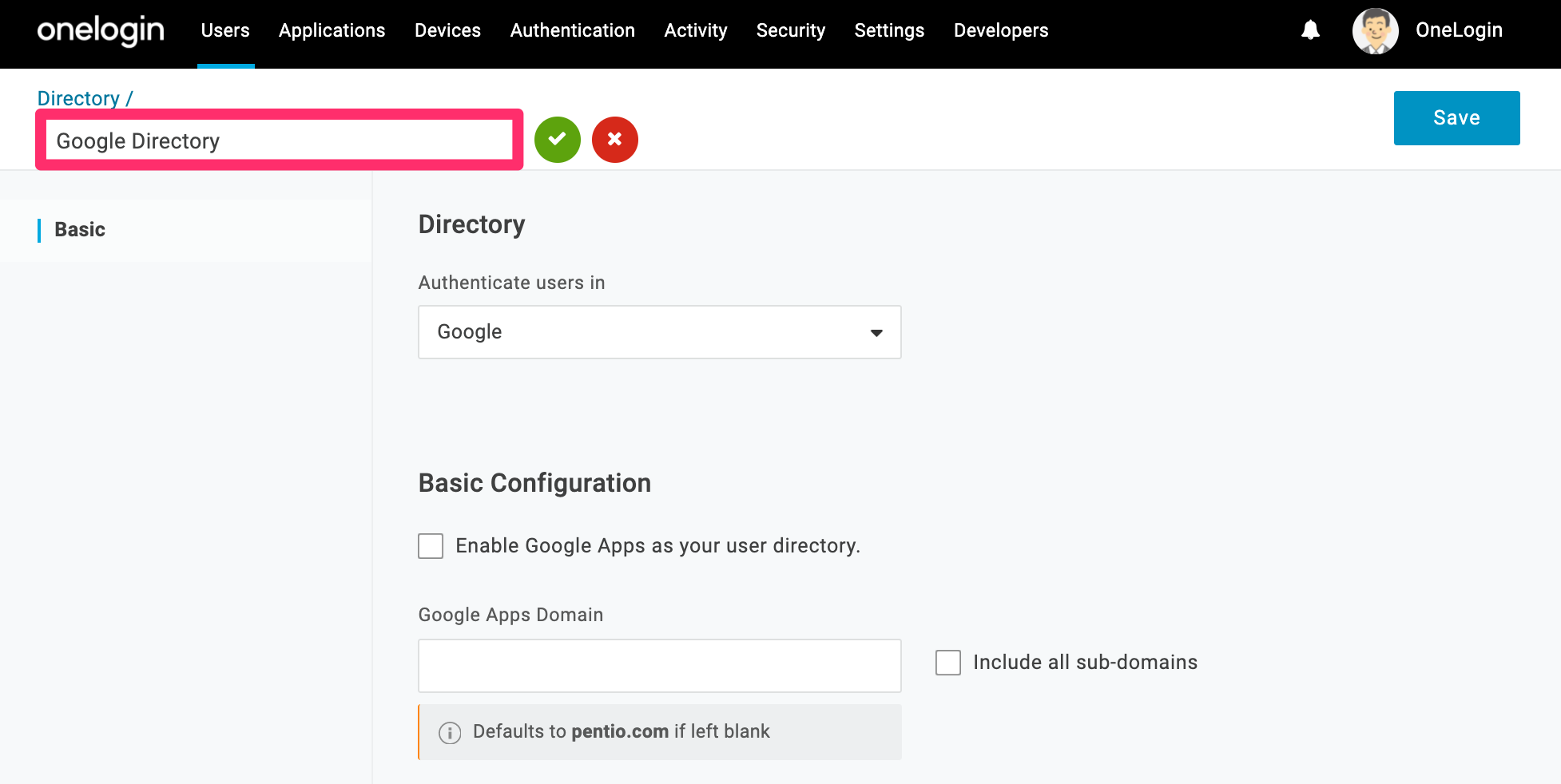The width and height of the screenshot is (1561, 784).
Task: Open the Applications menu
Action: point(332,30)
